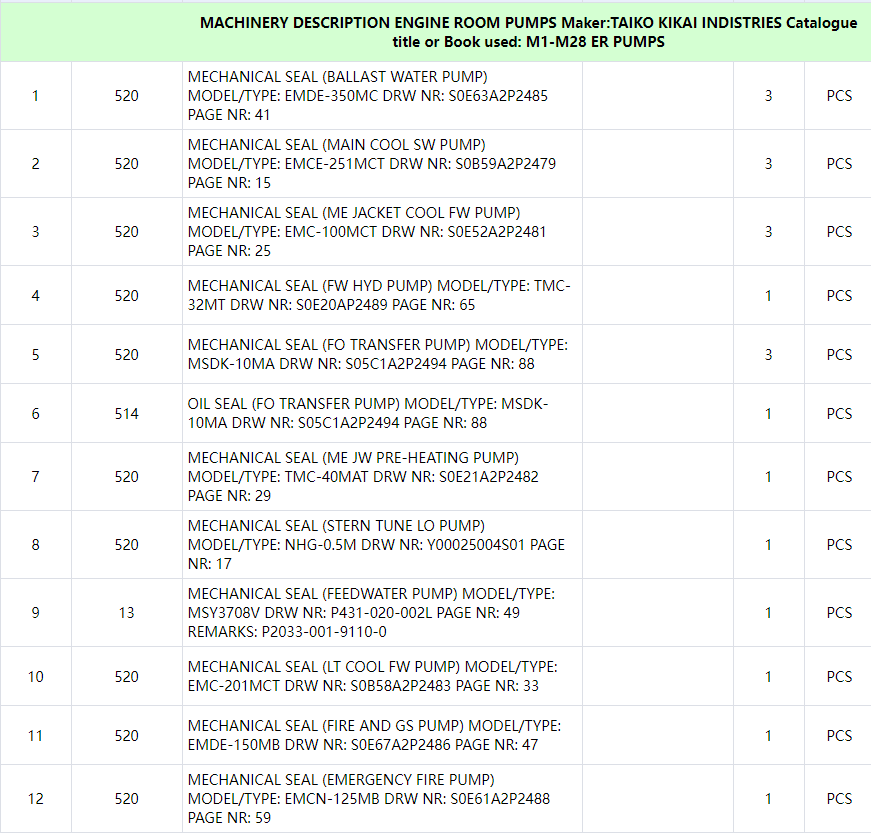
Task: Click the LT Cool FW Pump seal description
Action: 372,677
